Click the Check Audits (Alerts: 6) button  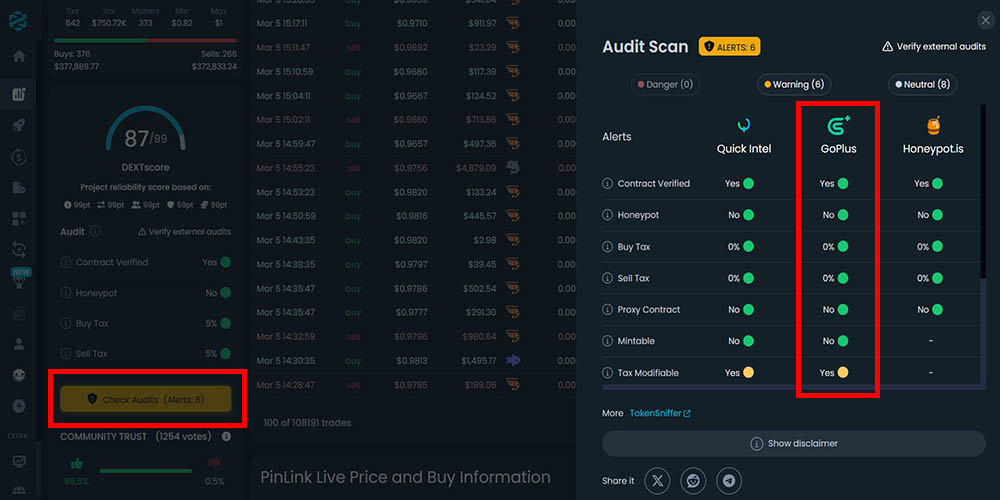pyautogui.click(x=145, y=399)
